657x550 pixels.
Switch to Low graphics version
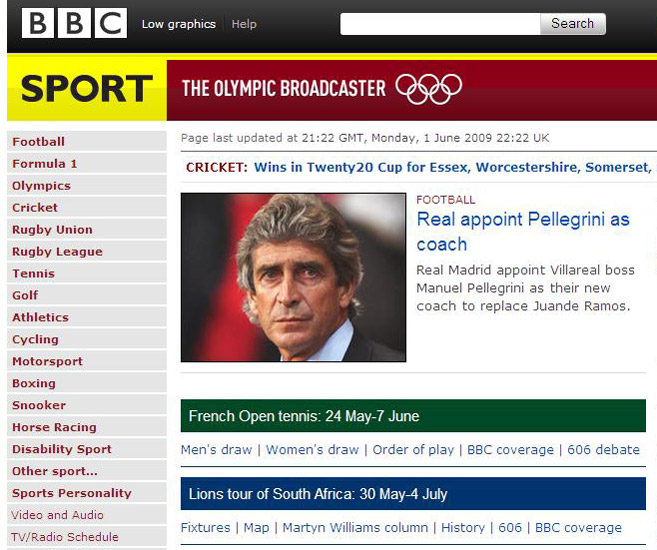178,24
